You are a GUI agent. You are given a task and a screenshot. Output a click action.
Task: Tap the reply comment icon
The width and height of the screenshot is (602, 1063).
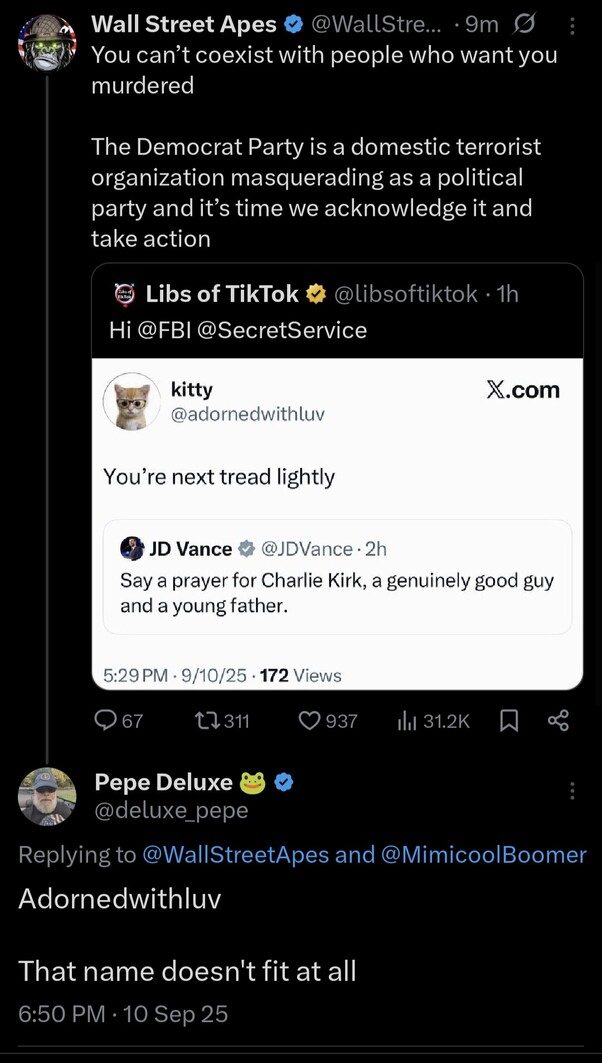106,720
